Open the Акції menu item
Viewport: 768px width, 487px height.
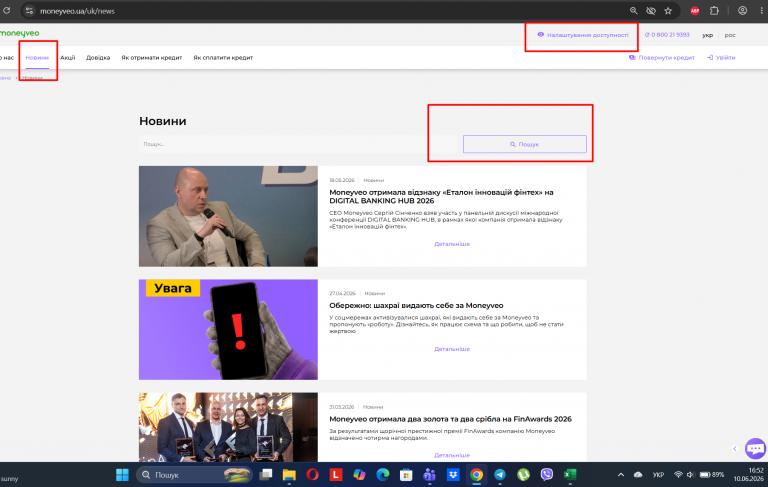(x=68, y=58)
